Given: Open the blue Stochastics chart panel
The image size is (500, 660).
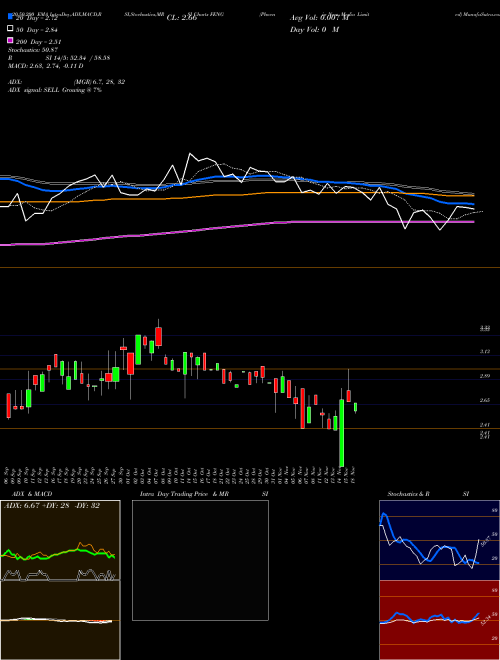Looking at the screenshot, I should [439, 540].
